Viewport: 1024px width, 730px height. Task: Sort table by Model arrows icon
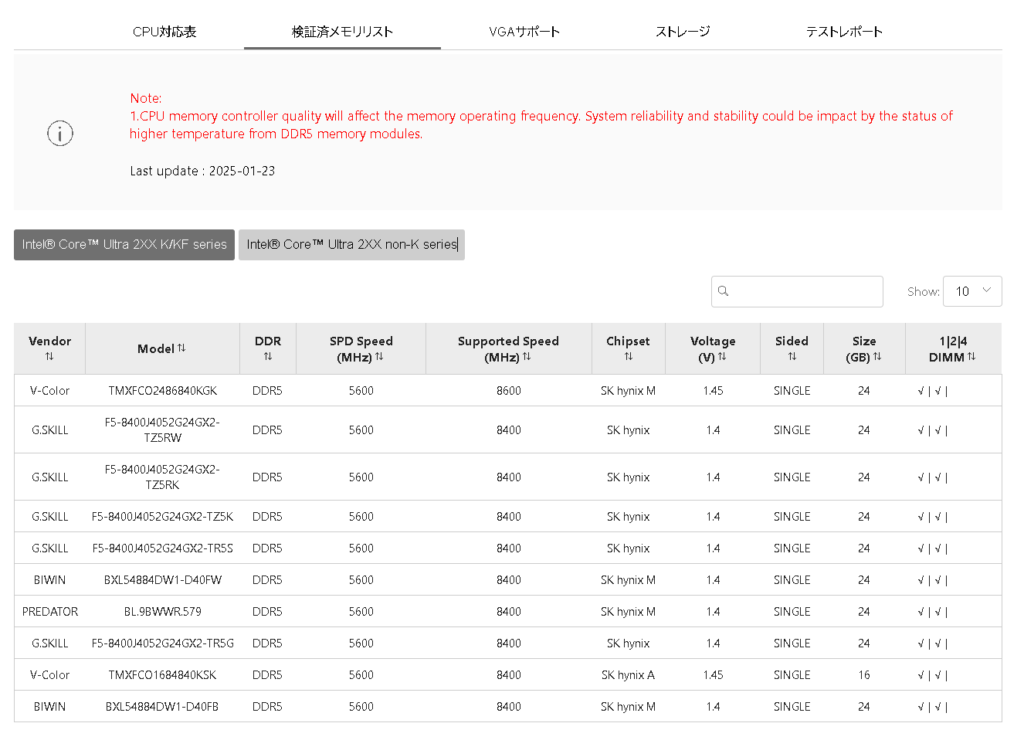pyautogui.click(x=182, y=348)
